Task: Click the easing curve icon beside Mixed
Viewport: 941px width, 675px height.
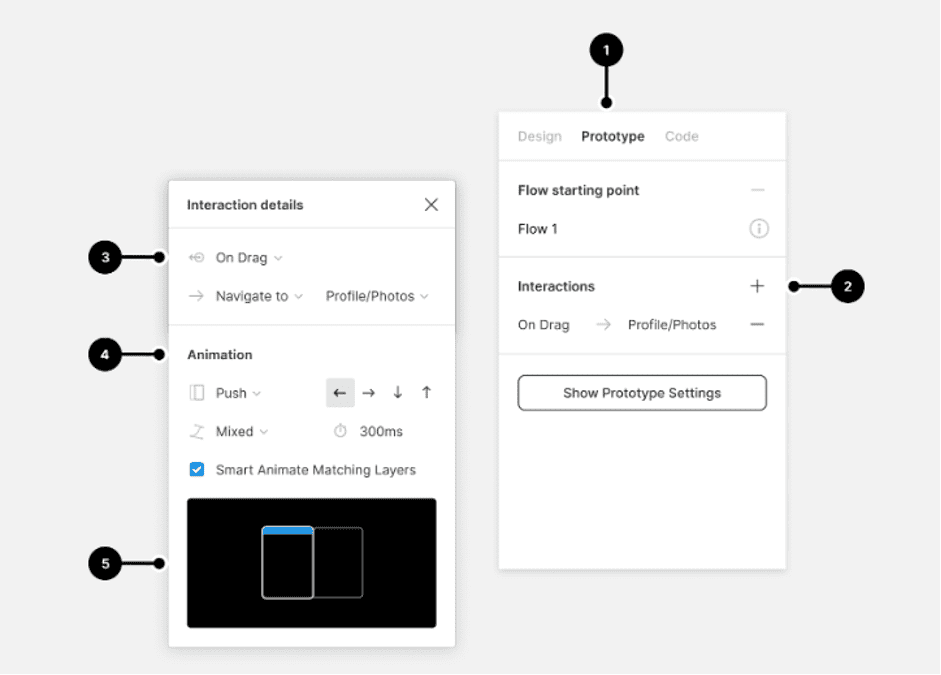Action: pyautogui.click(x=197, y=431)
